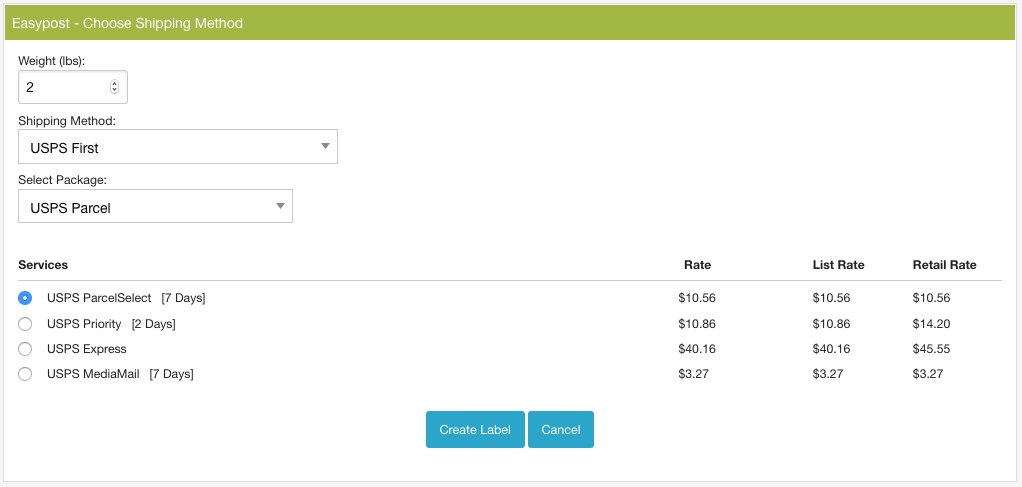Select USPS ParcelSelect radio button
The height and width of the screenshot is (487, 1022).
point(25,298)
